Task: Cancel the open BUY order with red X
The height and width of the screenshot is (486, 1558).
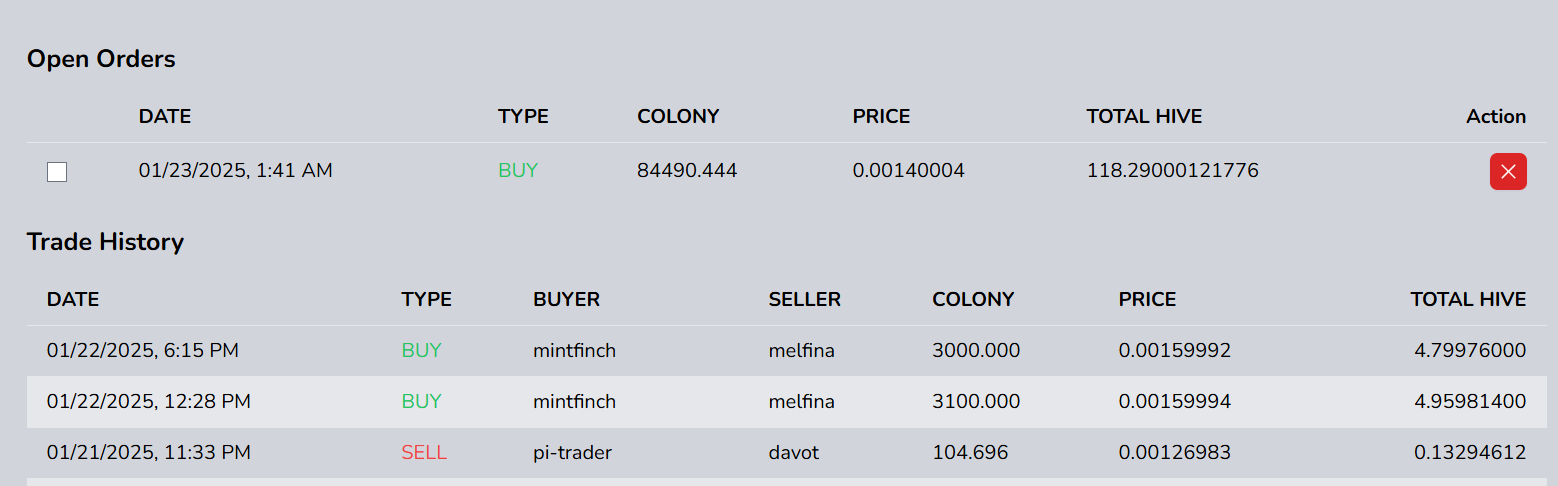Action: point(1508,171)
